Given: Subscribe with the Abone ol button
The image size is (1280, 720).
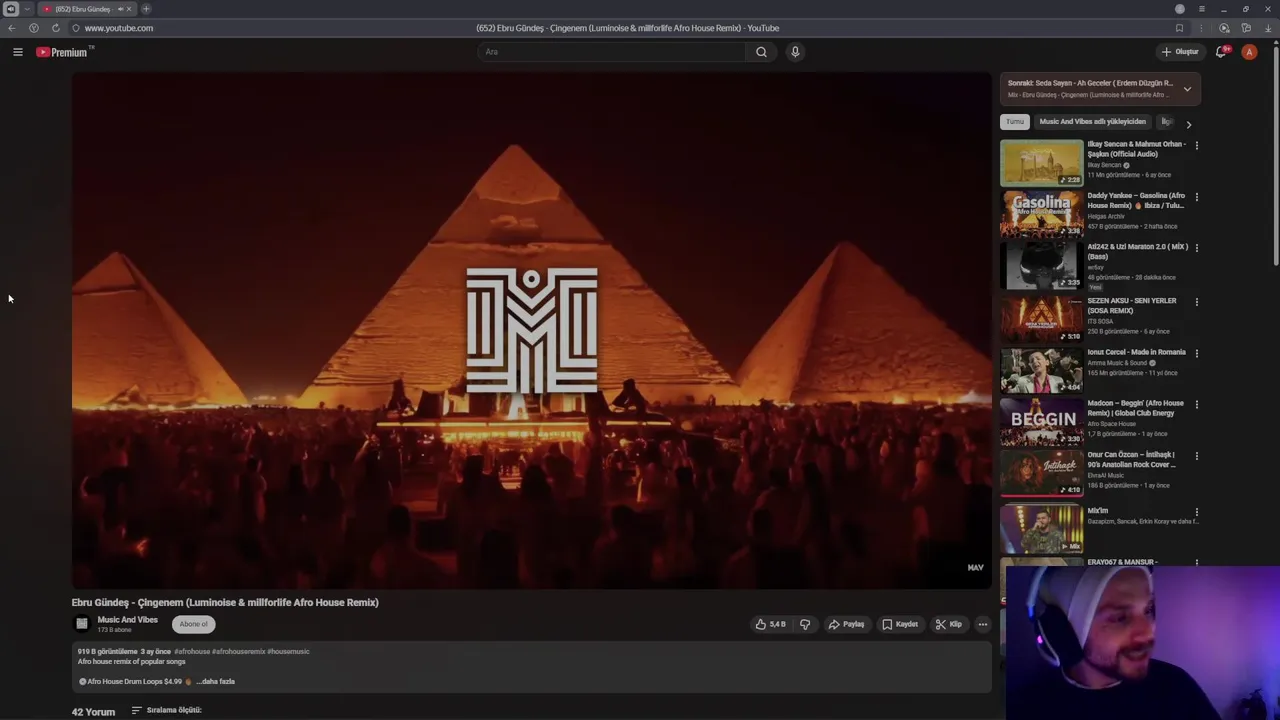Looking at the screenshot, I should pos(193,624).
